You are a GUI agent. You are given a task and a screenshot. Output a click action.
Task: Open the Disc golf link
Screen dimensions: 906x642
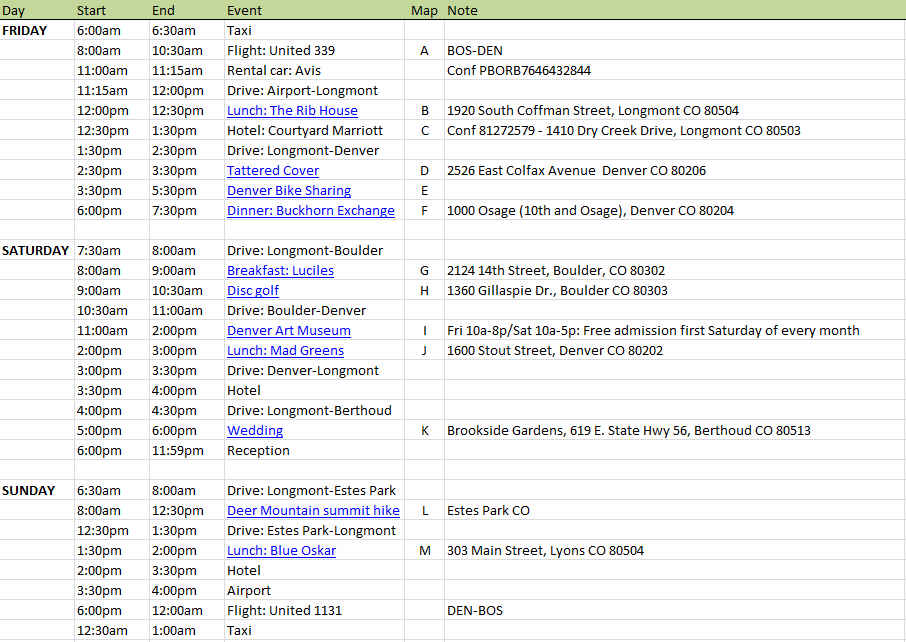coord(253,291)
